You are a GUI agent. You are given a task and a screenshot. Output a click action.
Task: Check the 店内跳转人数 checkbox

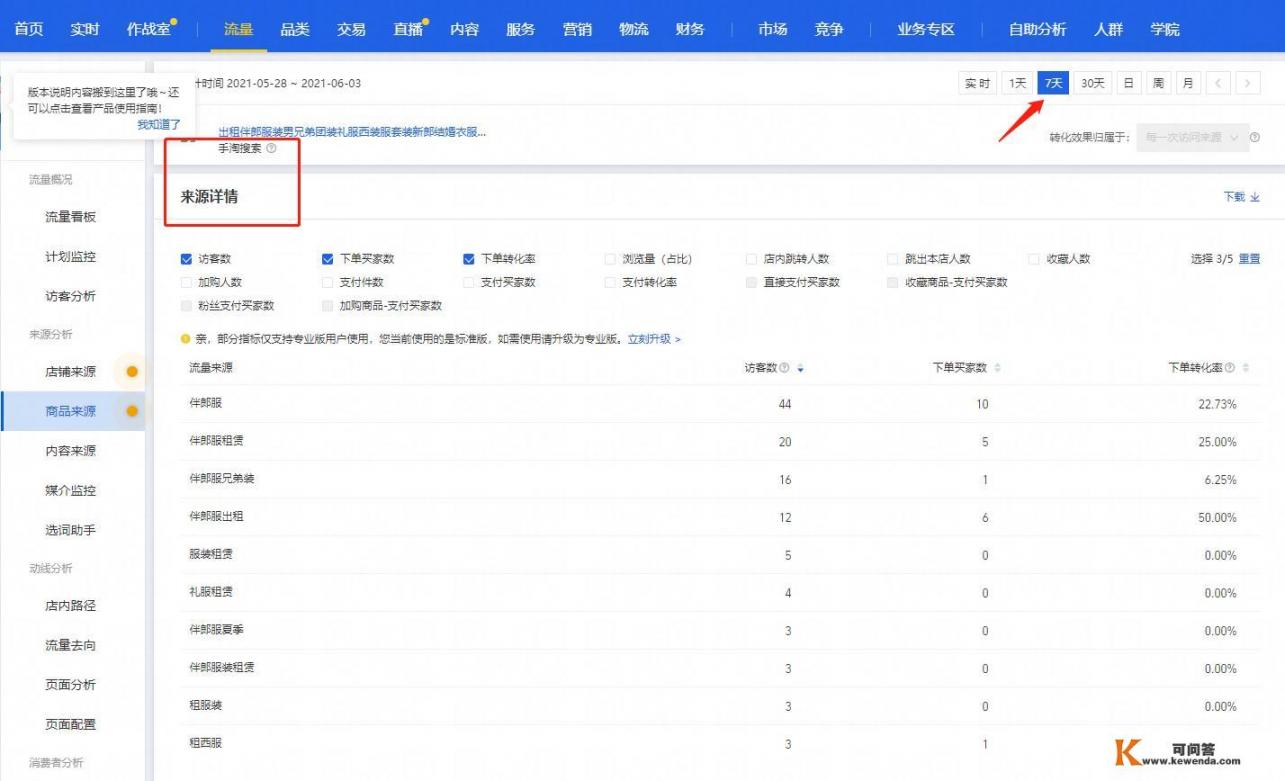click(753, 259)
